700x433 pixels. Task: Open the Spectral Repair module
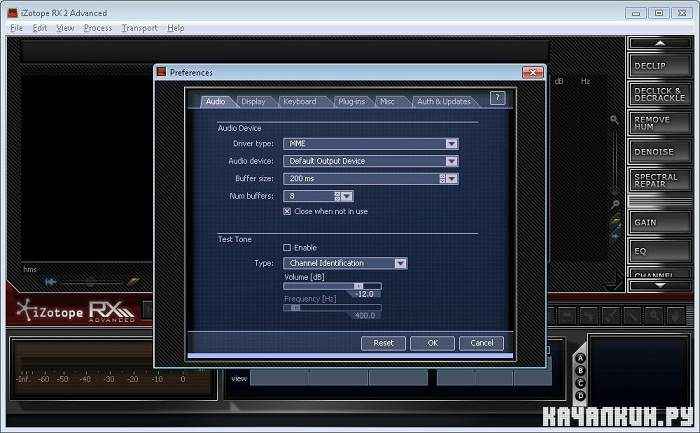coord(659,180)
